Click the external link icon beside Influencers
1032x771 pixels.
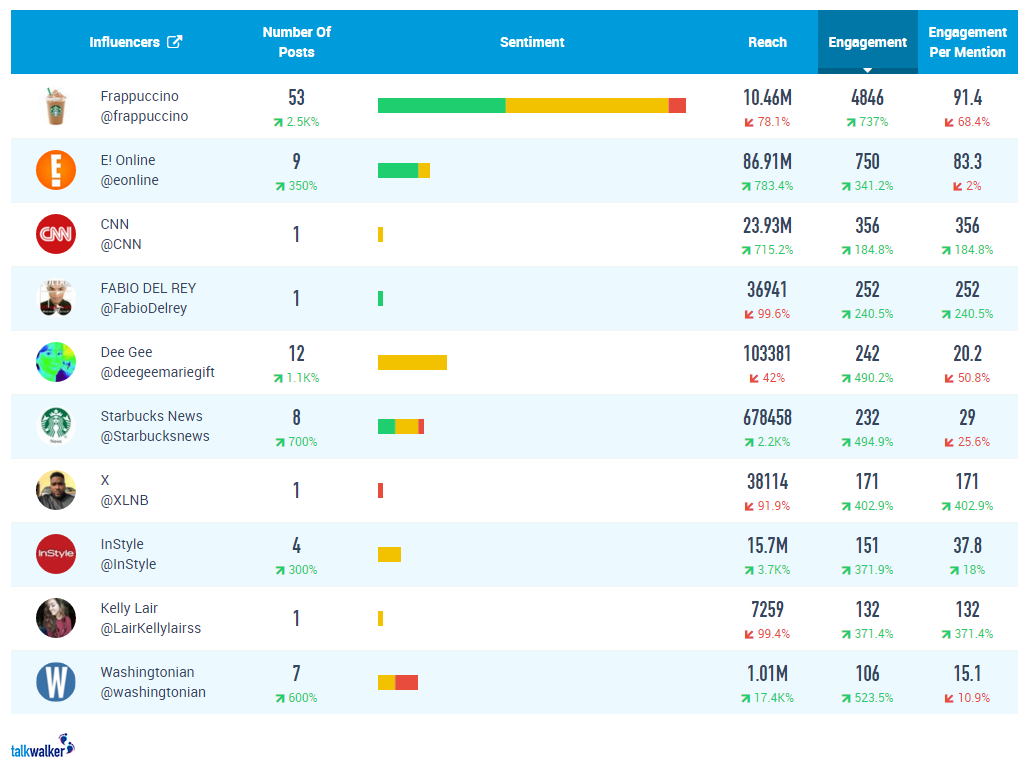pyautogui.click(x=174, y=42)
